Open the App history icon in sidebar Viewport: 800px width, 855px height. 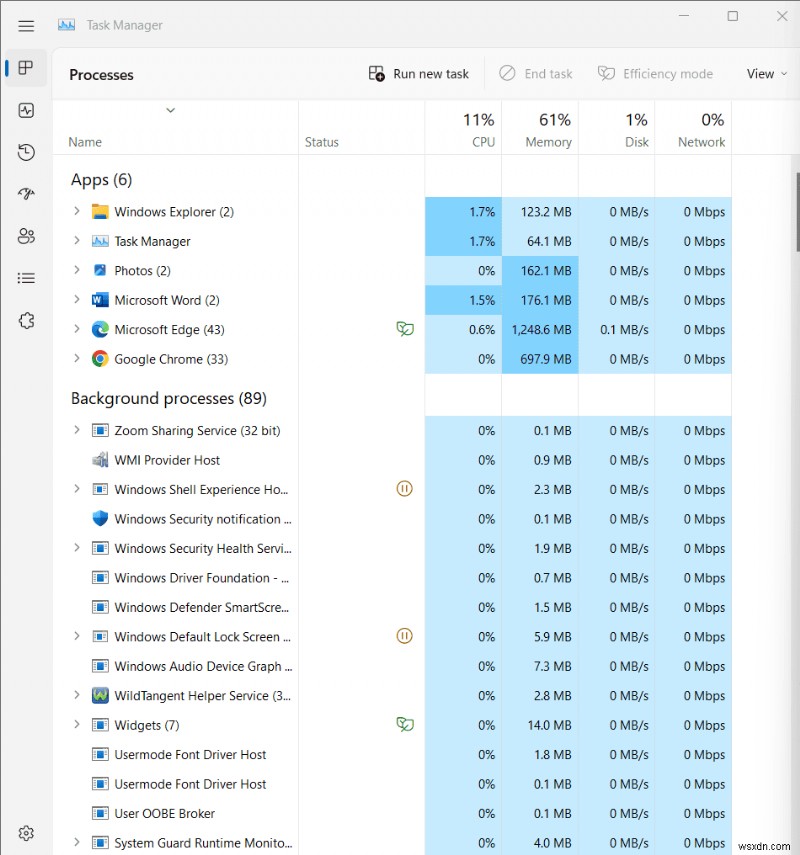tap(26, 152)
